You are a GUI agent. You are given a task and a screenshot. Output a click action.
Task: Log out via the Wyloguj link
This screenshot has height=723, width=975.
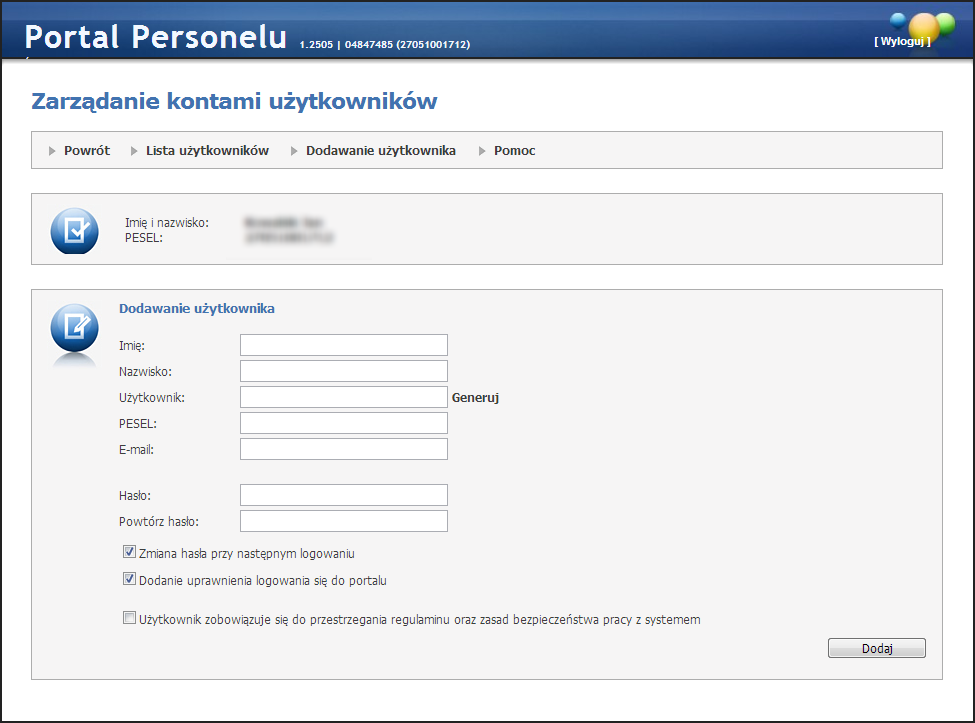pyautogui.click(x=902, y=42)
